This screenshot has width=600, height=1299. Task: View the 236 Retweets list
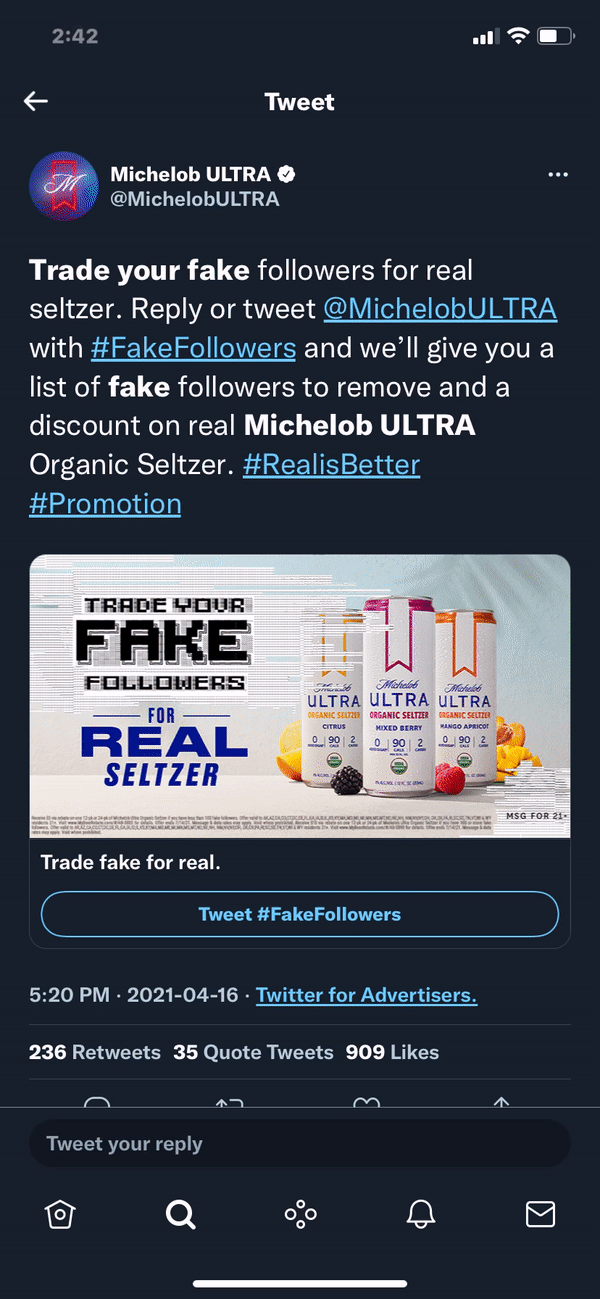point(95,1052)
